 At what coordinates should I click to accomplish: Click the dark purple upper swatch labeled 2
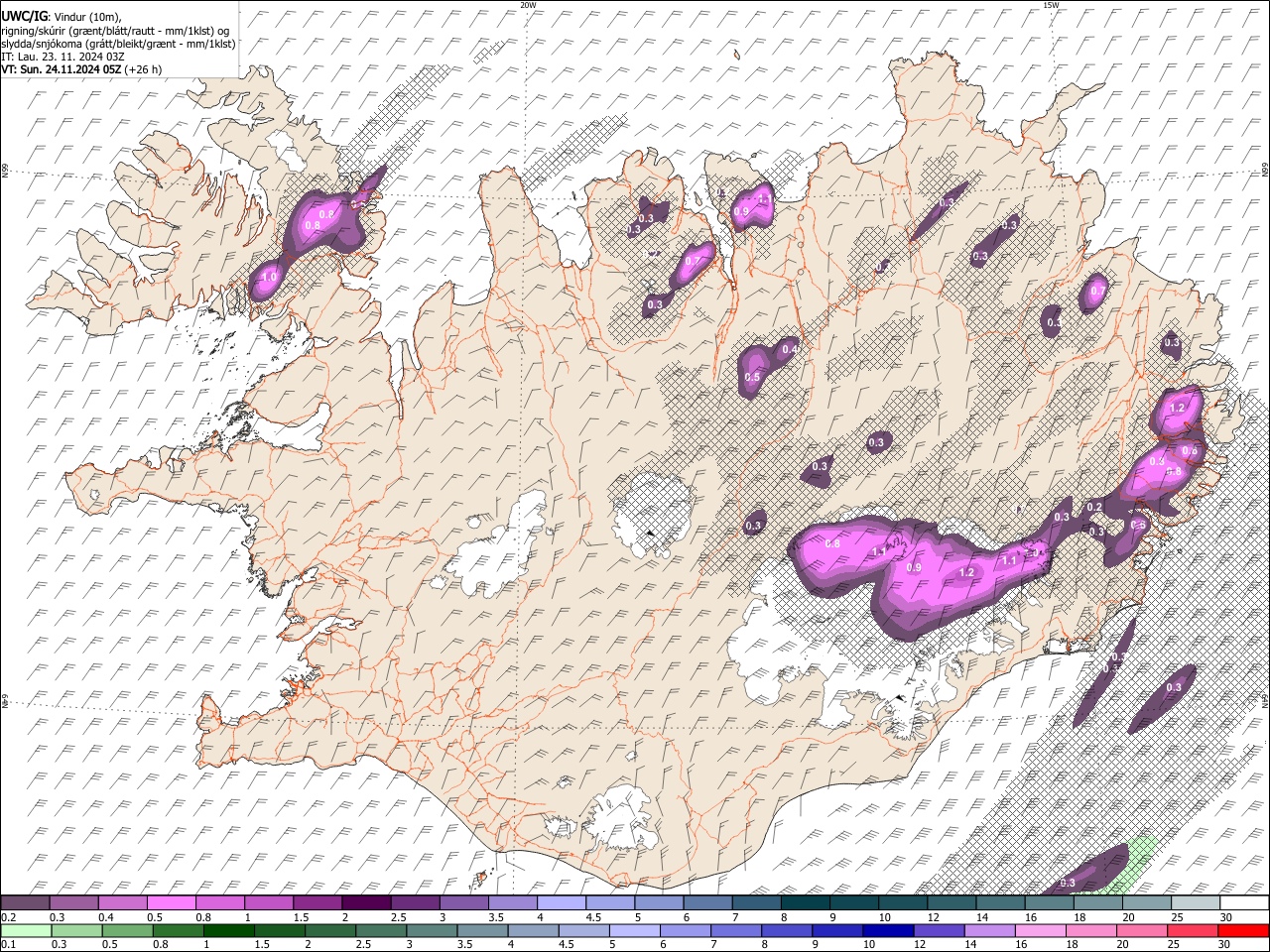pos(366,902)
